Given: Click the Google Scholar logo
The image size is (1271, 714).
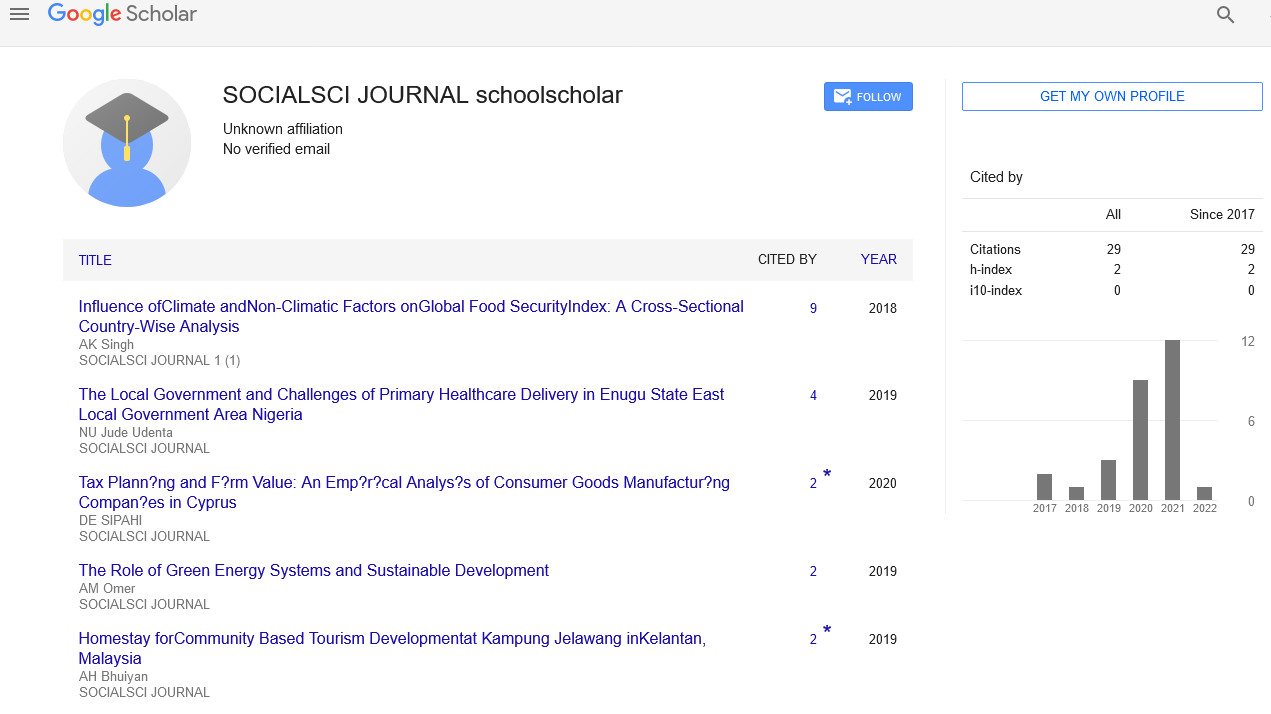Looking at the screenshot, I should click(x=122, y=14).
